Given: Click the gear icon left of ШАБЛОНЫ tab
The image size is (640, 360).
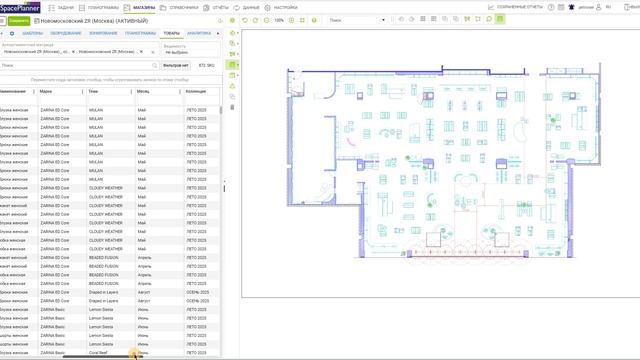Looking at the screenshot, I should [12, 33].
